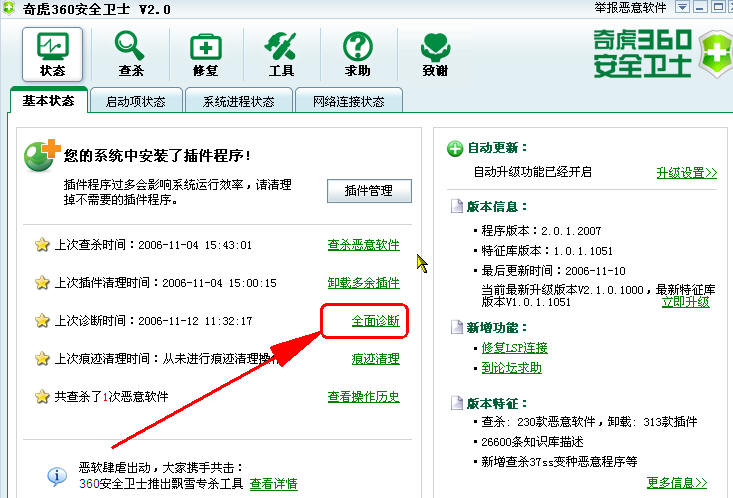Click the 您的系统中安装了插件程序！ heading

tap(158, 155)
